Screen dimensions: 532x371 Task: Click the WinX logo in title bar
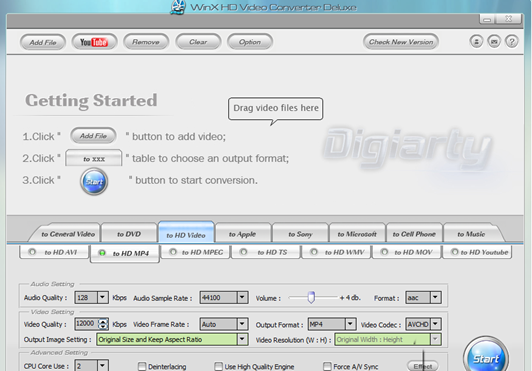178,7
